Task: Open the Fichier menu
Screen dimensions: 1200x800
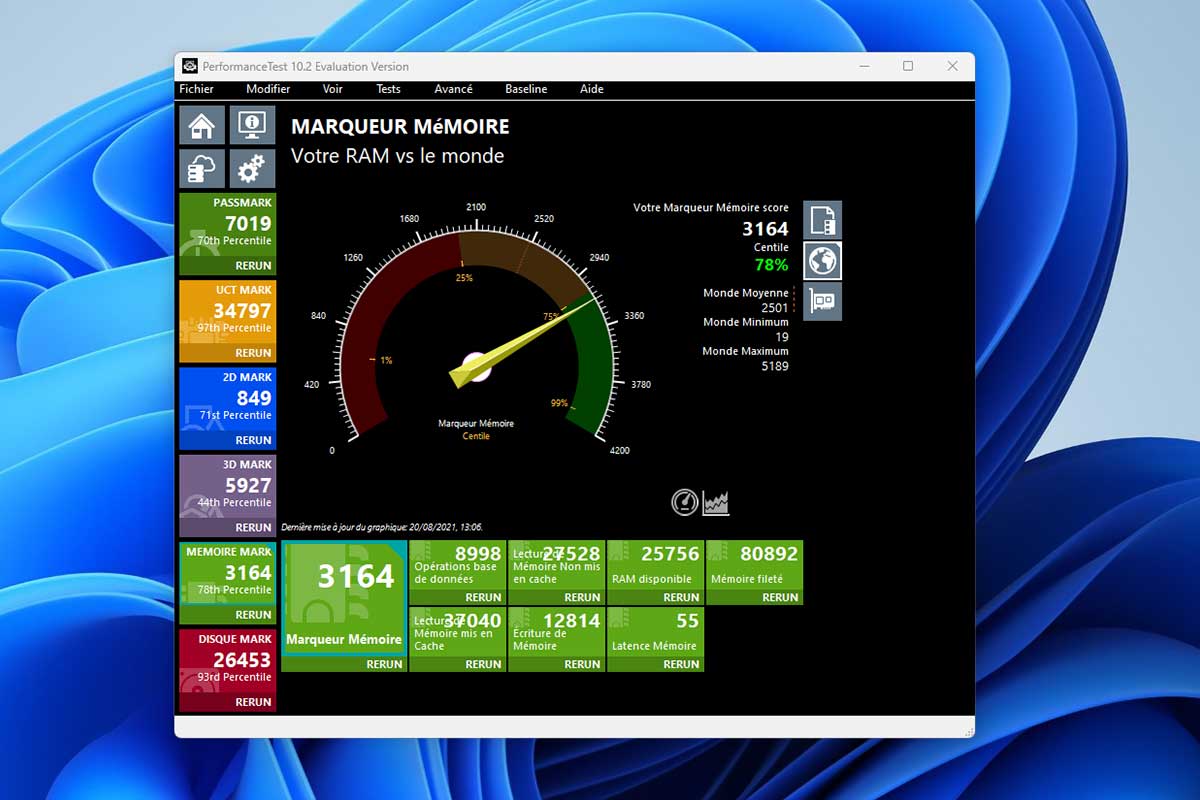Action: click(197, 89)
